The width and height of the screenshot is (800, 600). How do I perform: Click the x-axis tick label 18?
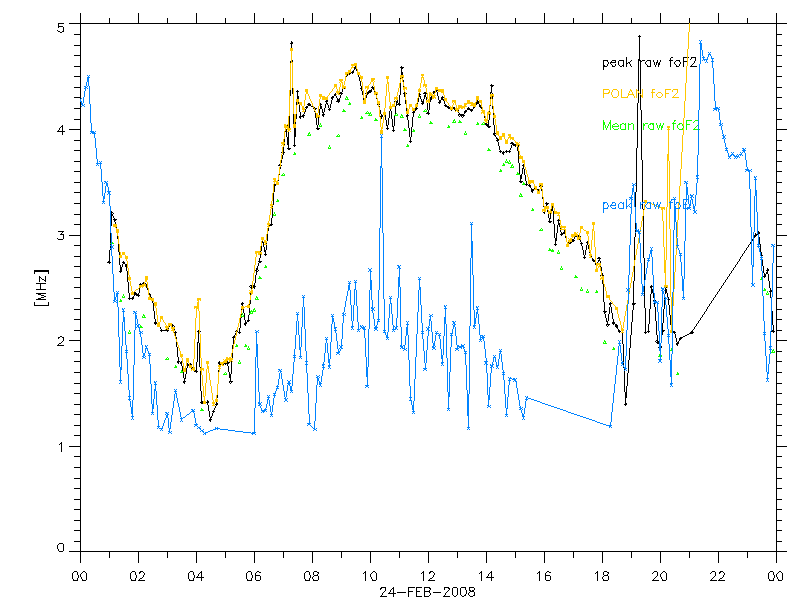tap(602, 576)
